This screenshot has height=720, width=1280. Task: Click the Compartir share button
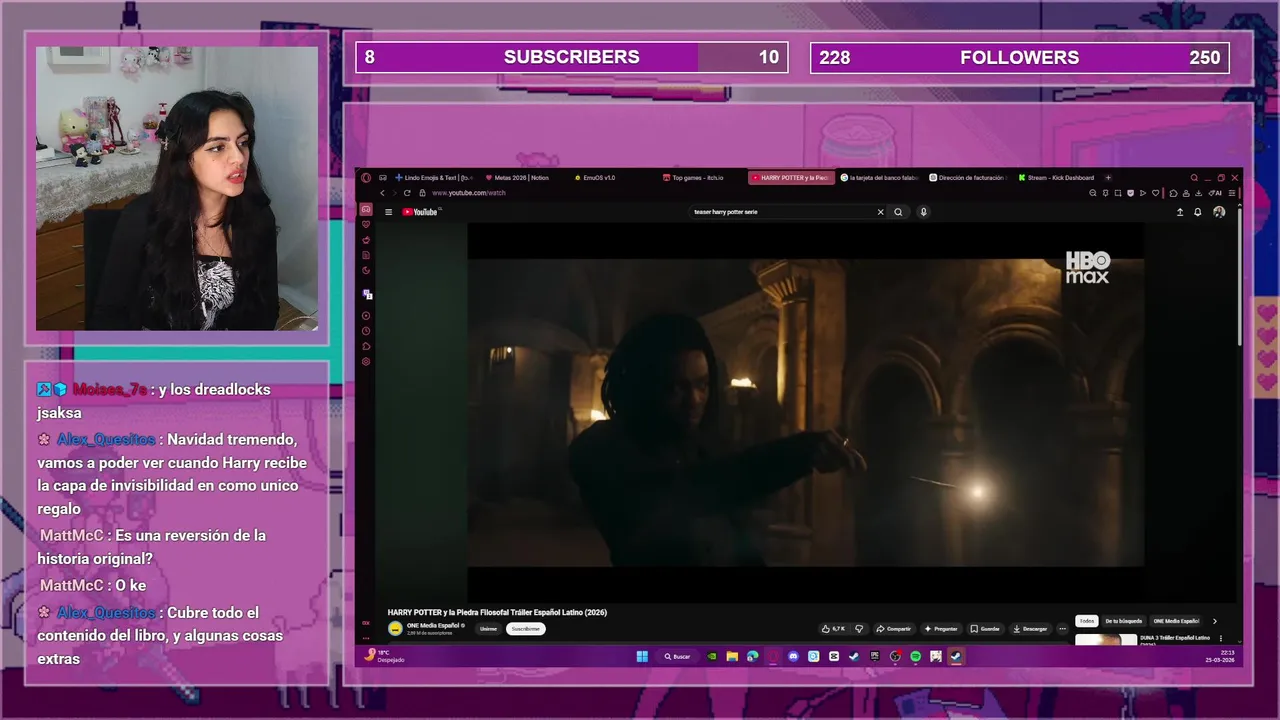coord(894,629)
